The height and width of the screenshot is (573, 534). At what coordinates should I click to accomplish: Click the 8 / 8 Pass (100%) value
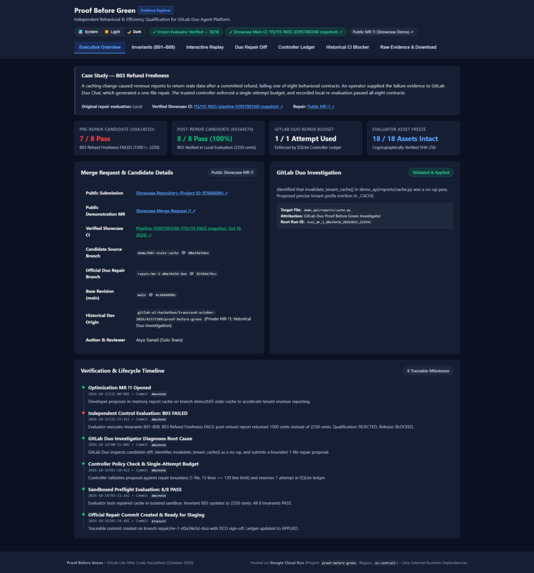(205, 139)
